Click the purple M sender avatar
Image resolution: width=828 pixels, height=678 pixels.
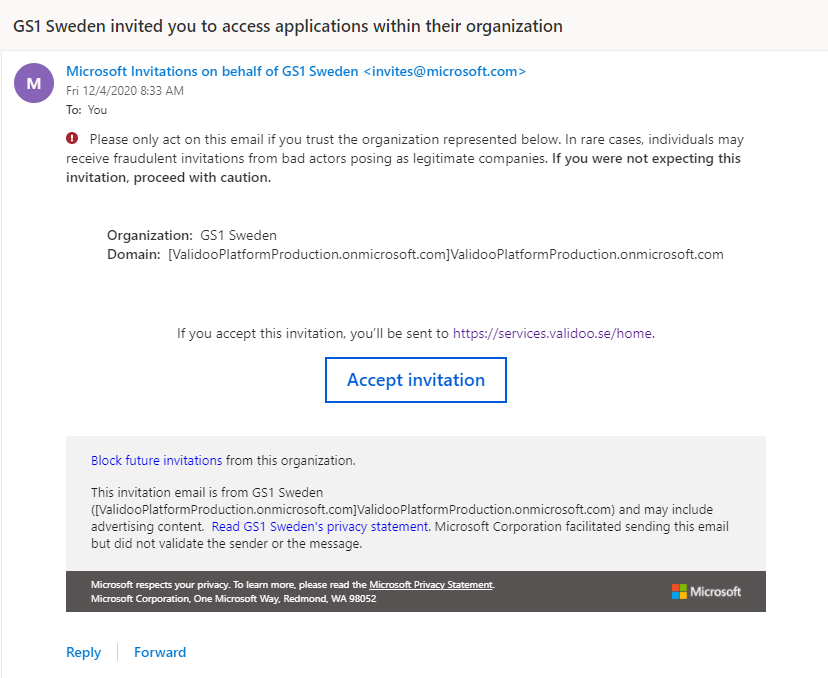(x=34, y=82)
